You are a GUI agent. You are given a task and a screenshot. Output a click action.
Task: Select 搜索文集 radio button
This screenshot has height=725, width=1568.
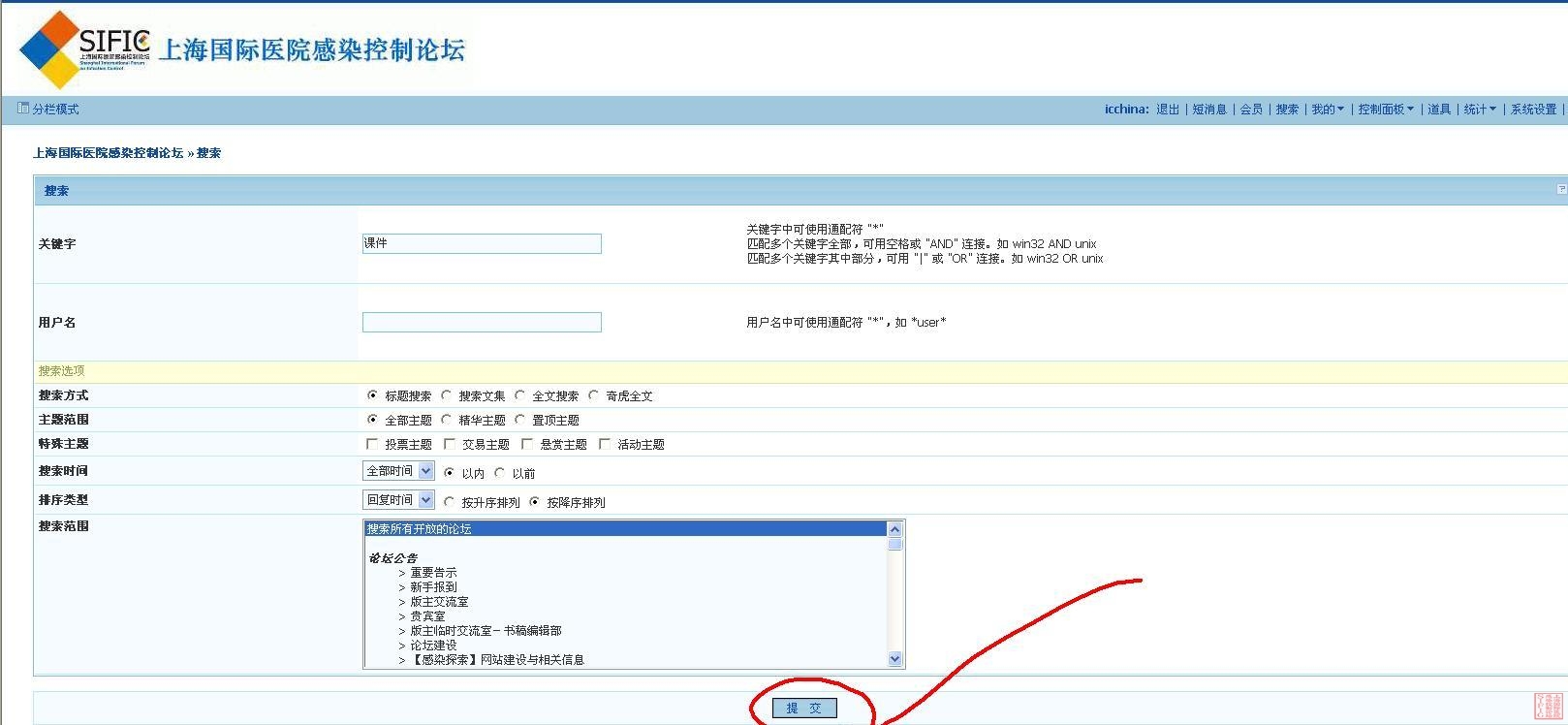[x=446, y=395]
